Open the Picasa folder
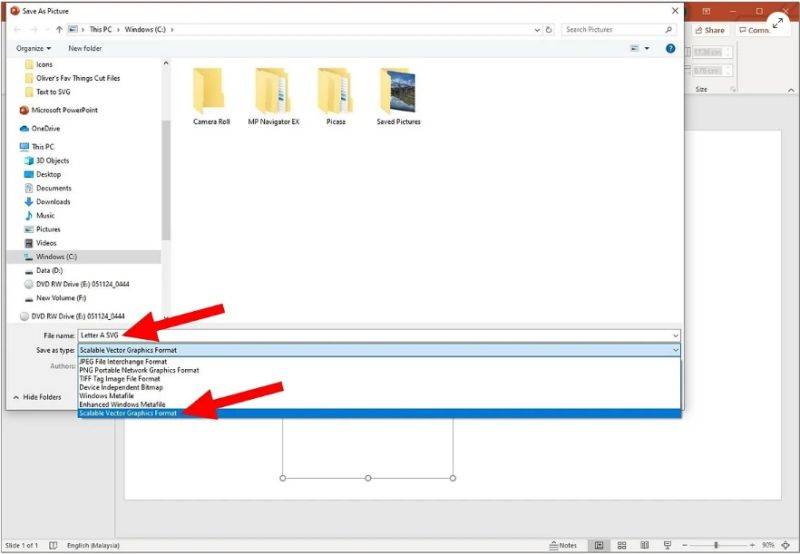Viewport: 800px width, 554px height. pos(336,96)
